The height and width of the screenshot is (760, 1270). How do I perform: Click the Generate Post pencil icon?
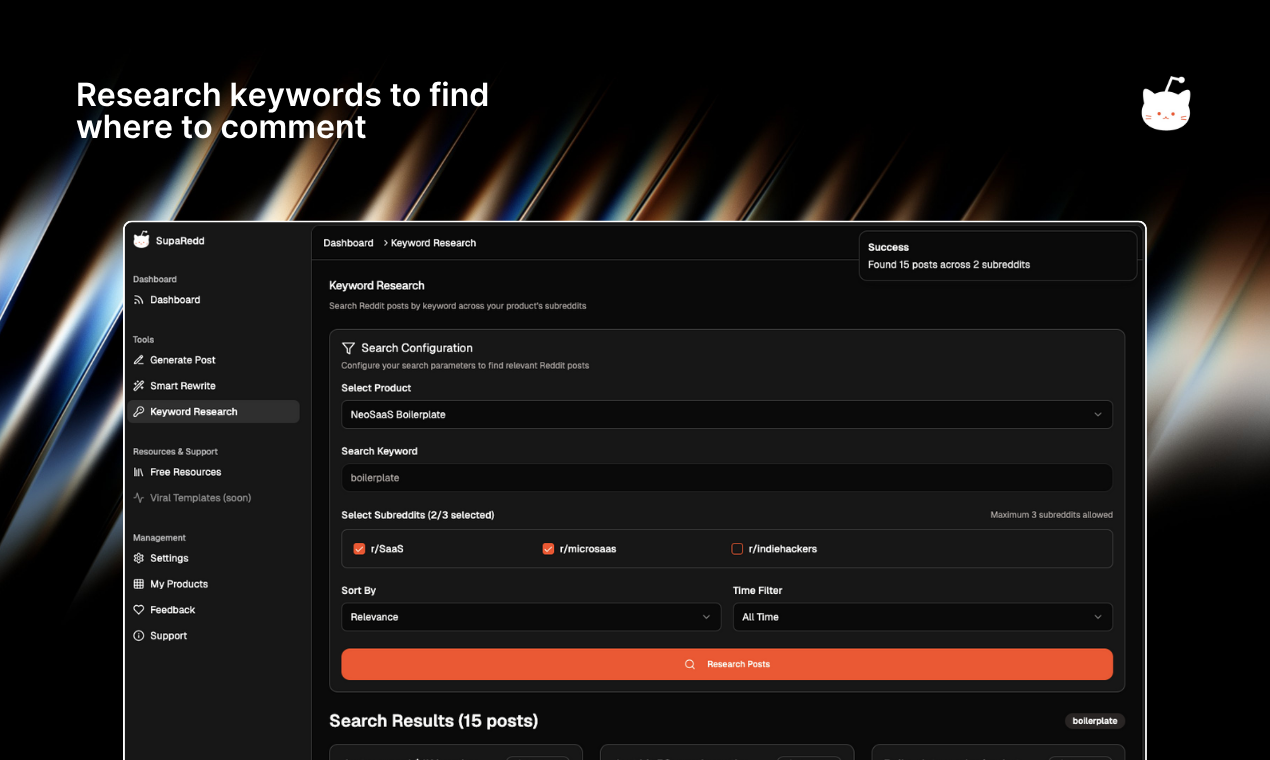coord(139,360)
